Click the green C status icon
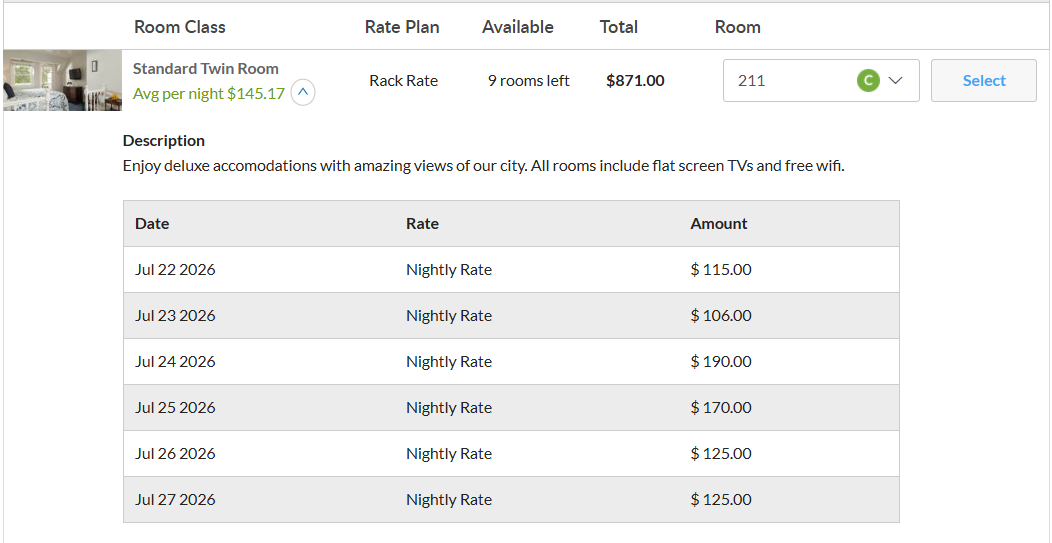The width and height of the screenshot is (1052, 543). tap(867, 81)
